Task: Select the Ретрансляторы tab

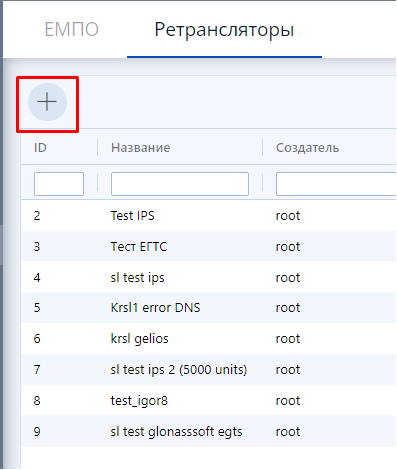Action: pos(224,30)
